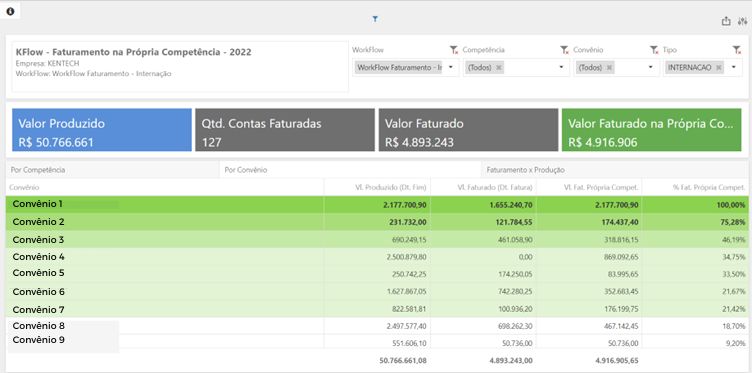The width and height of the screenshot is (752, 373).
Task: Select the Convênio 4 table row
Action: point(377,257)
